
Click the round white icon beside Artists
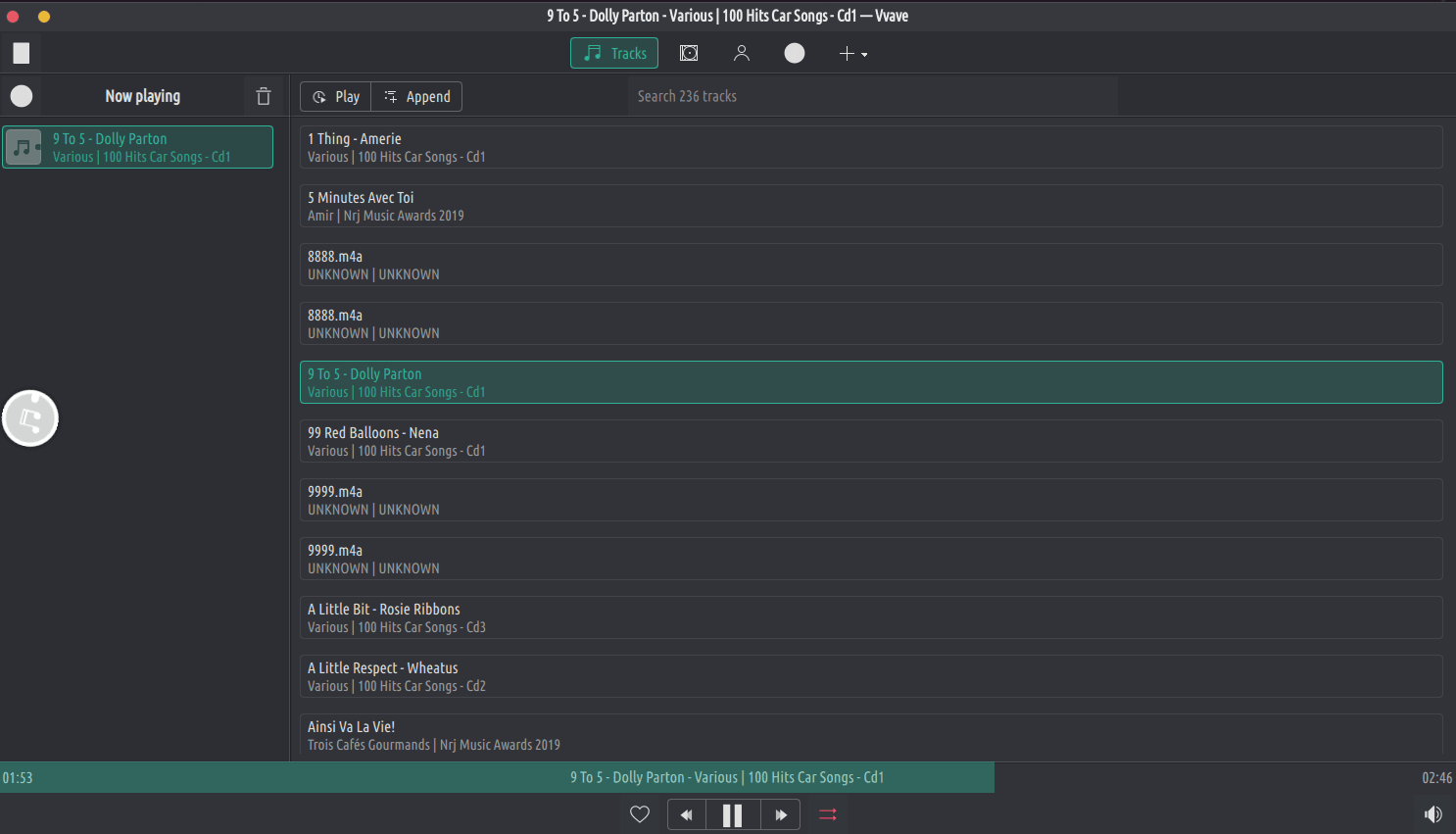point(795,53)
